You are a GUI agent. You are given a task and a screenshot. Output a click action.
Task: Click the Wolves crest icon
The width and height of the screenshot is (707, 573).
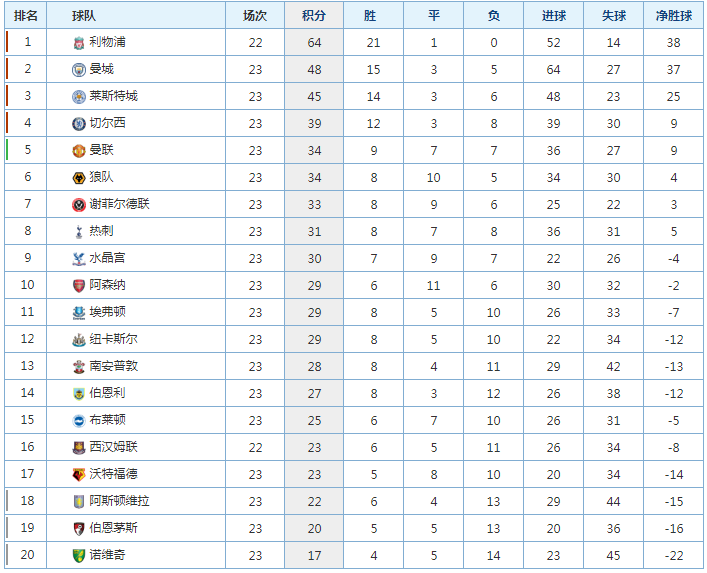79,178
